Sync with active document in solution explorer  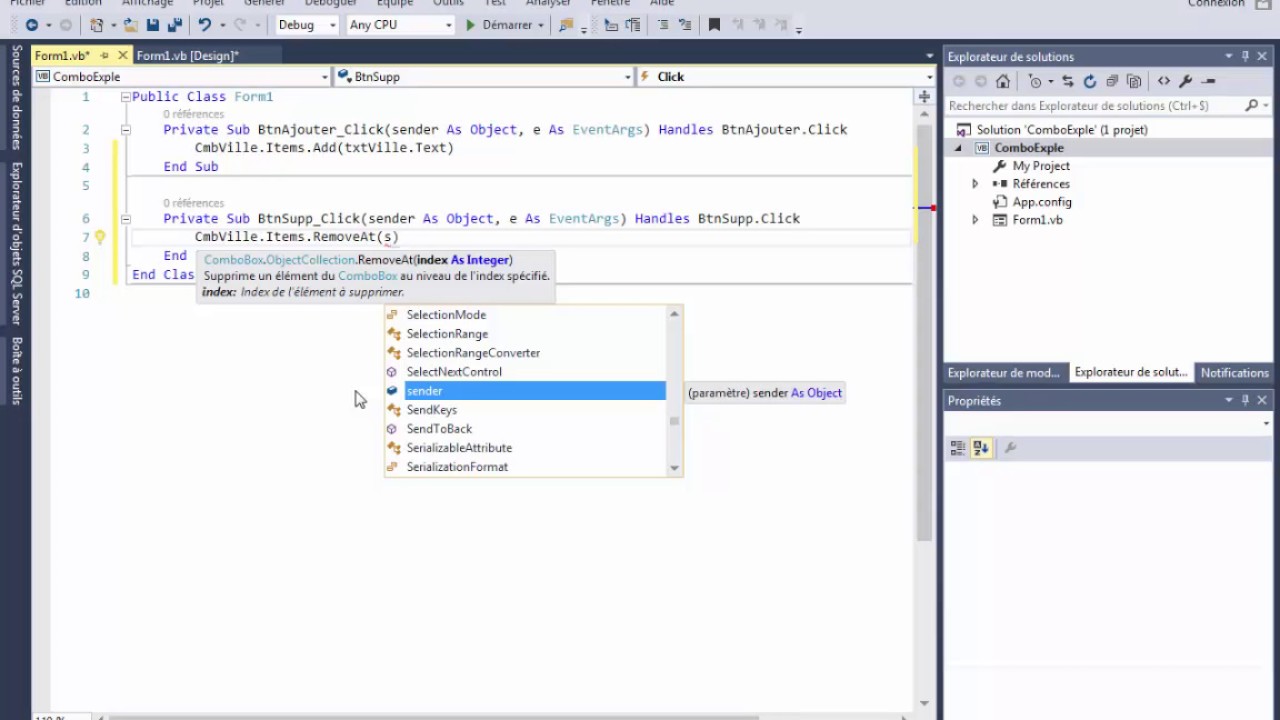click(x=1068, y=81)
